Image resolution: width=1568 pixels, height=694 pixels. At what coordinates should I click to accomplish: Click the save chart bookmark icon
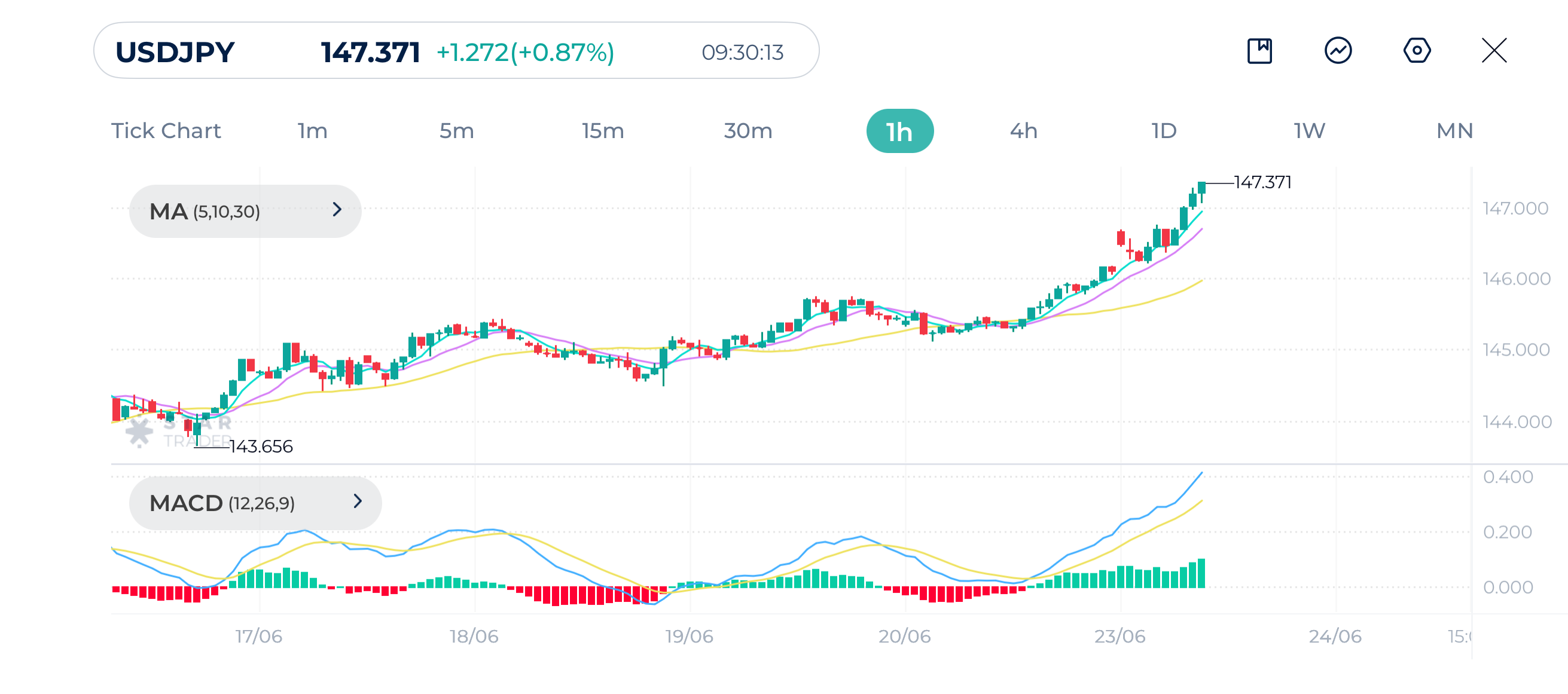pyautogui.click(x=1259, y=50)
